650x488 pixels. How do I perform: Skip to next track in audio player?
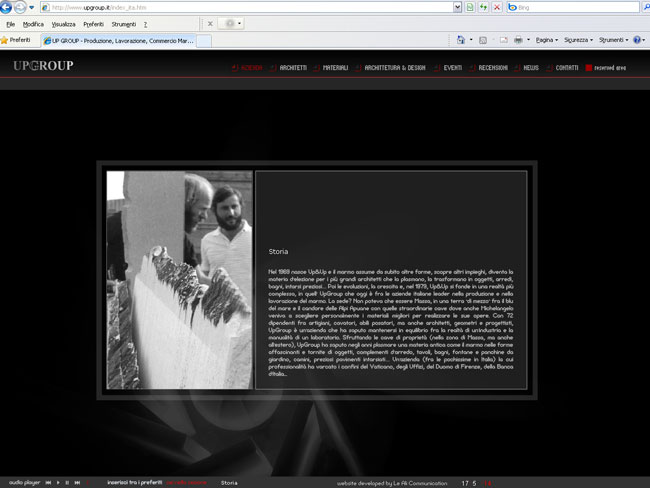[77, 483]
